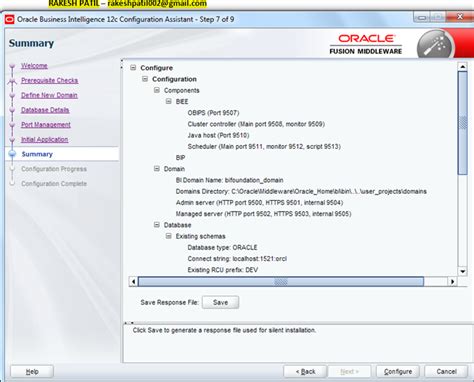Viewport: 474px width, 382px height.
Task: Click the Fusion Middleware wand icon
Action: (x=435, y=45)
